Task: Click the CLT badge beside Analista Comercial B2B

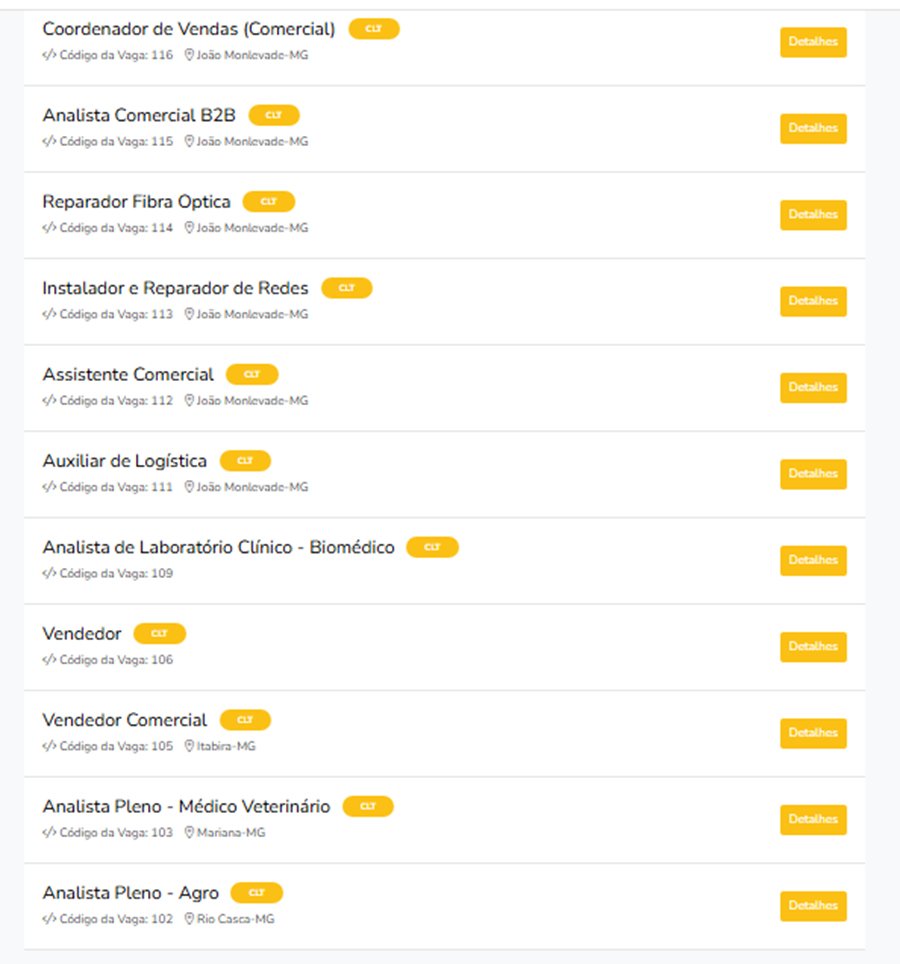Action: [x=274, y=115]
